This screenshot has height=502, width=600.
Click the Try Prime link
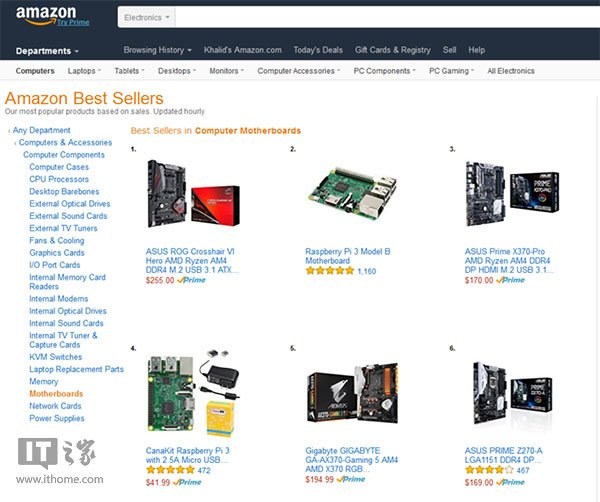[x=73, y=22]
